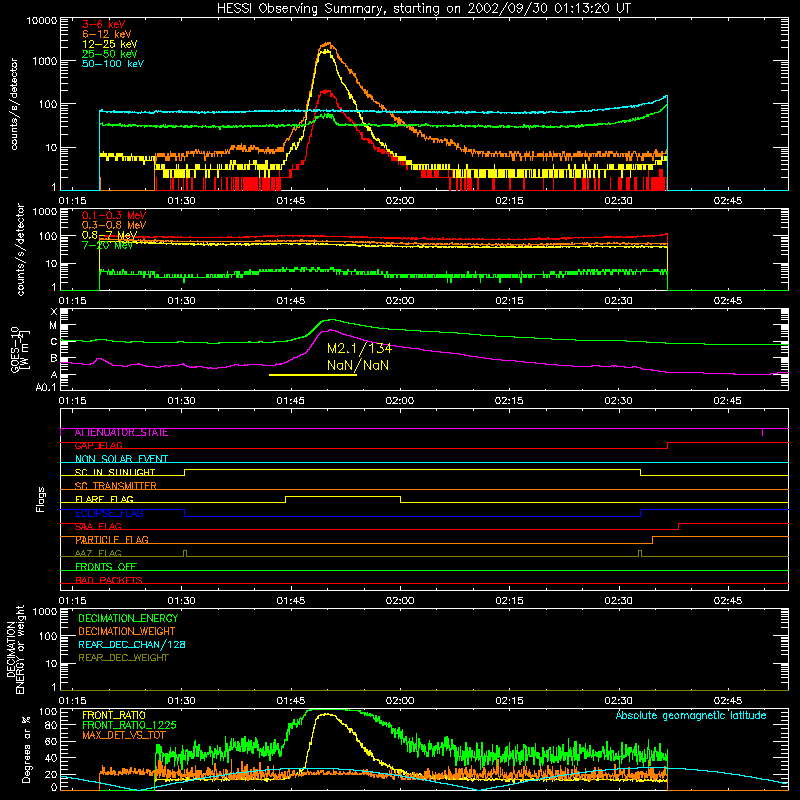Select the 3-6 keV legend label
800x800 pixels.
coord(104,24)
